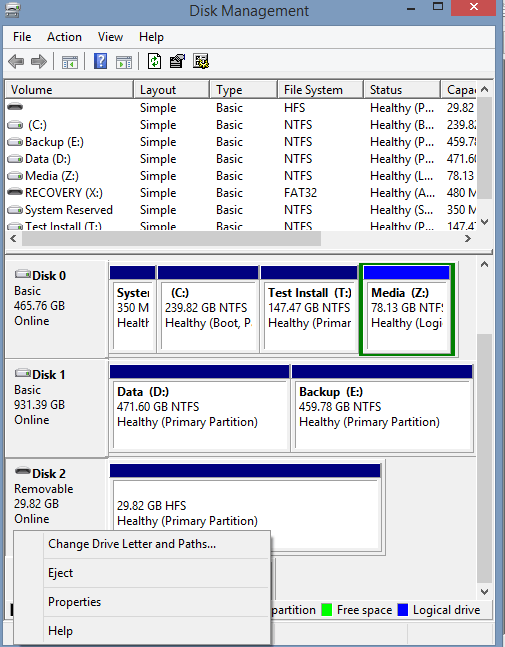Click the Show/Hide action pane icon
Screen dimensions: 505x647
(x=124, y=62)
